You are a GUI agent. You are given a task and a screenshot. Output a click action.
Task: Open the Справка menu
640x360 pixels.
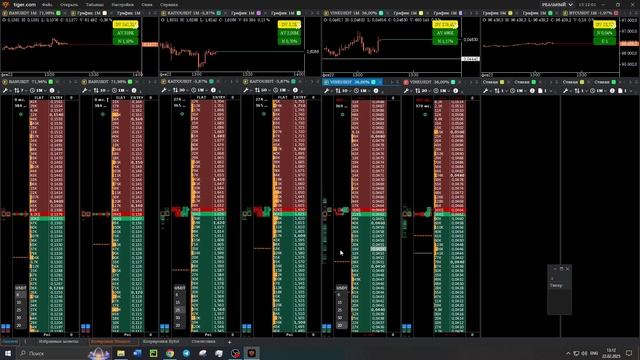pyautogui.click(x=169, y=4)
